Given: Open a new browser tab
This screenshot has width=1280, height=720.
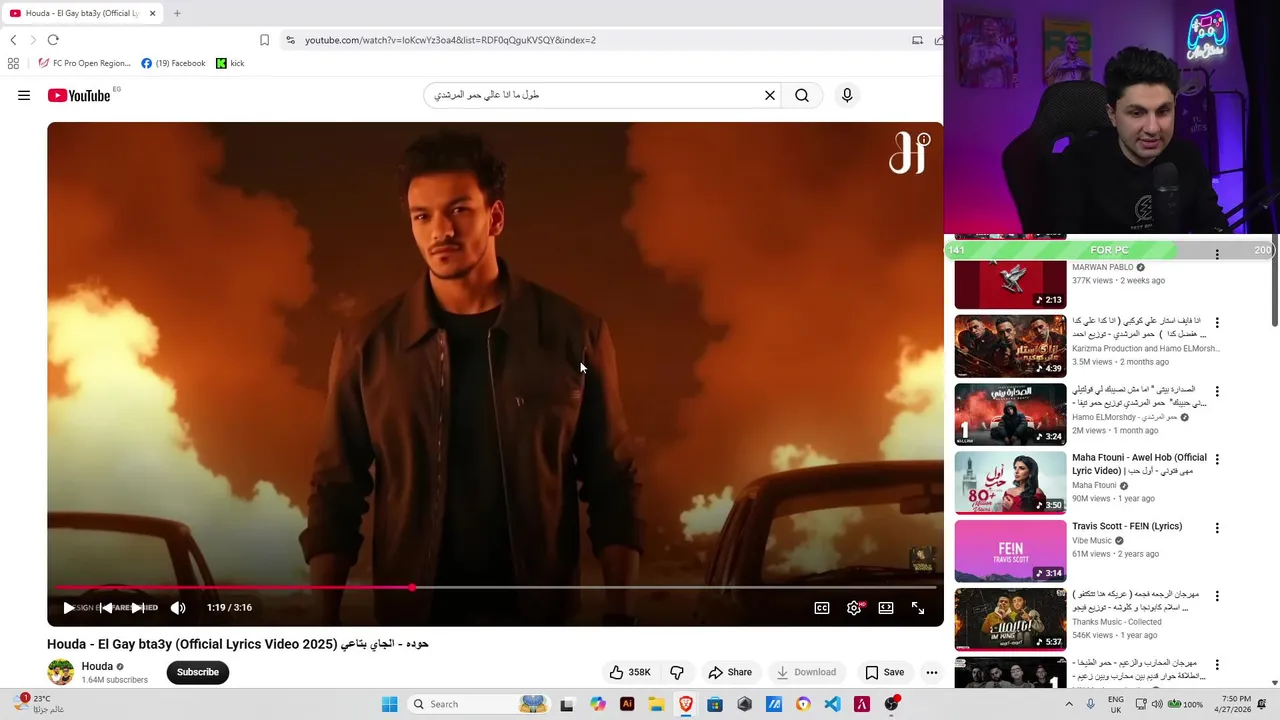Looking at the screenshot, I should (x=177, y=13).
